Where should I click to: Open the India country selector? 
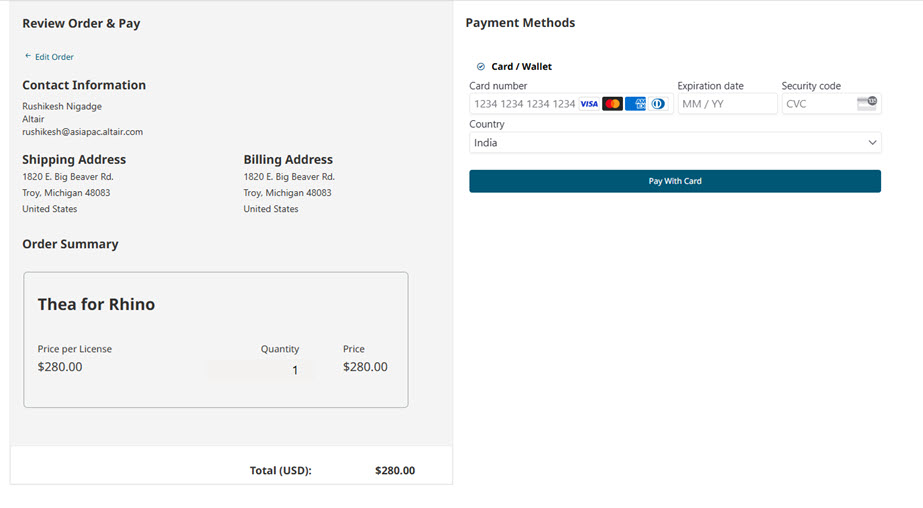(x=675, y=142)
